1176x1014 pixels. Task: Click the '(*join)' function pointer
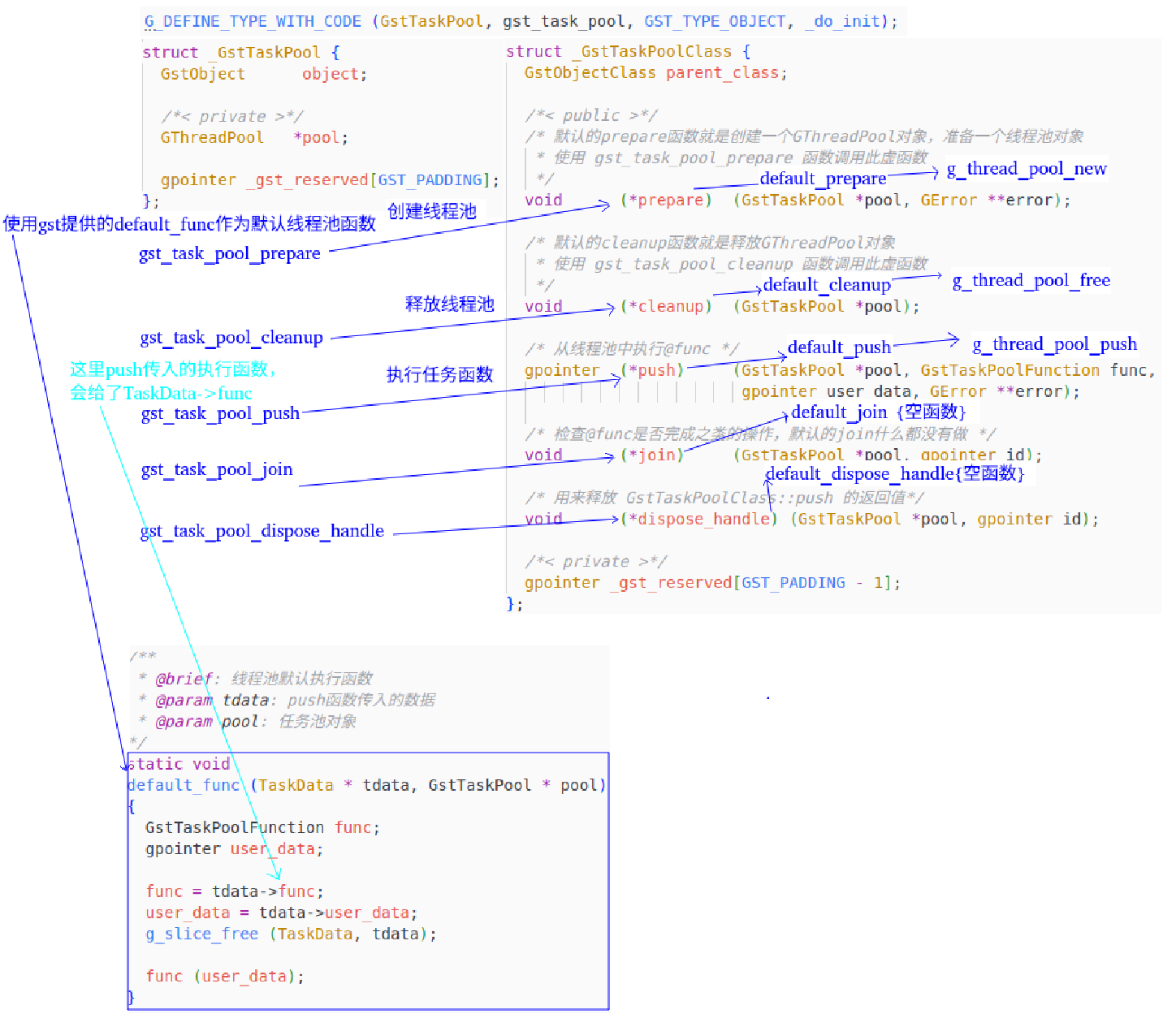coord(653,455)
